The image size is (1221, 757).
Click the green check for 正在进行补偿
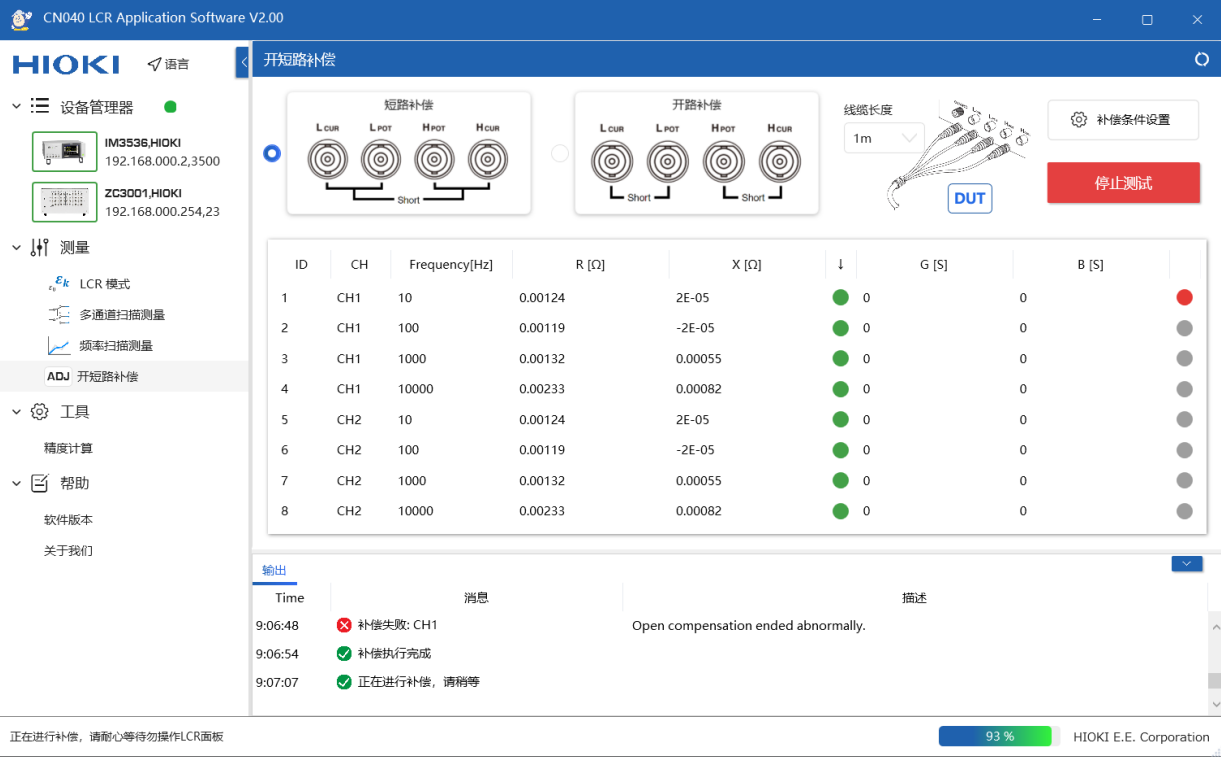click(344, 682)
